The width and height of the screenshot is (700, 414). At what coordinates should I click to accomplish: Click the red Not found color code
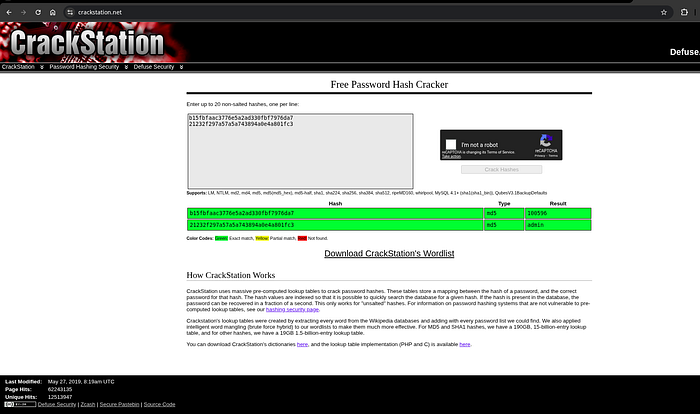click(302, 238)
